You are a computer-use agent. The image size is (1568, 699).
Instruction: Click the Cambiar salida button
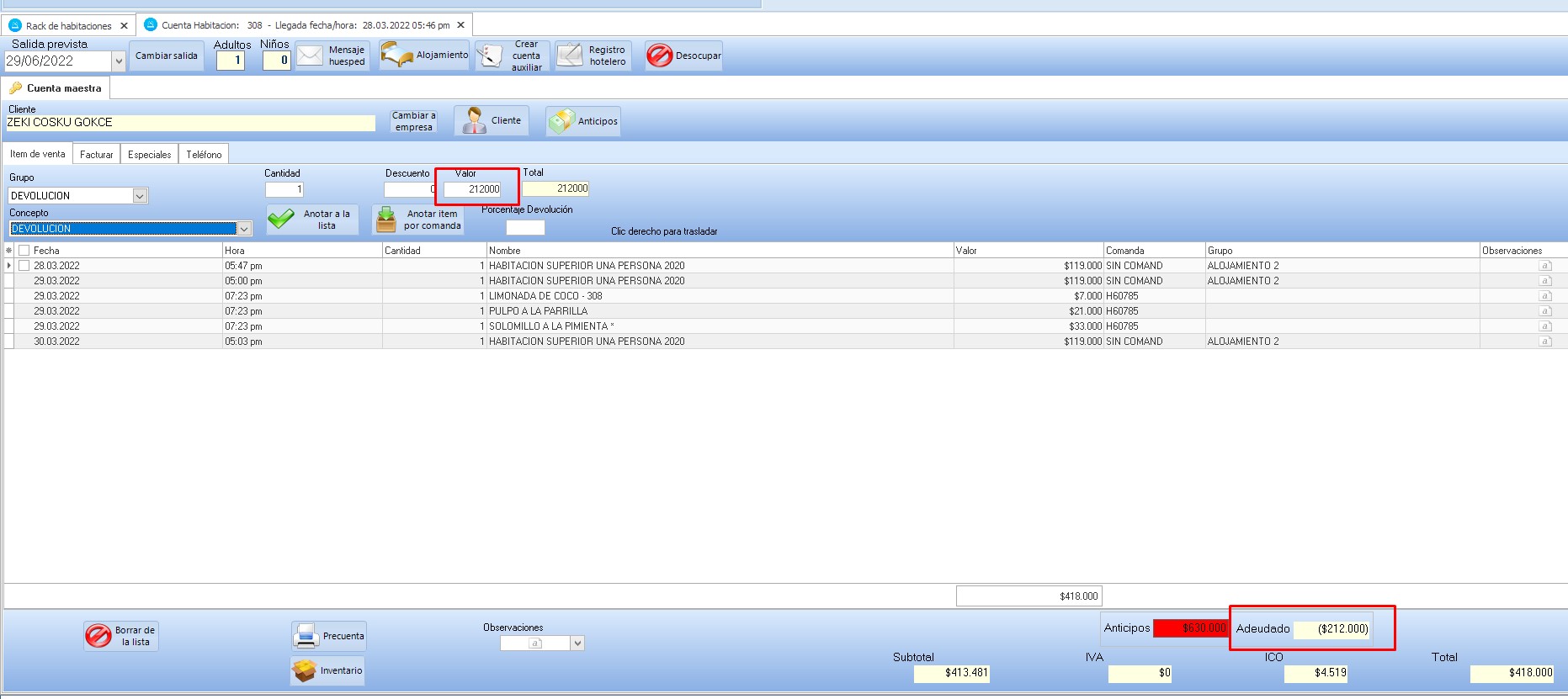pyautogui.click(x=167, y=56)
